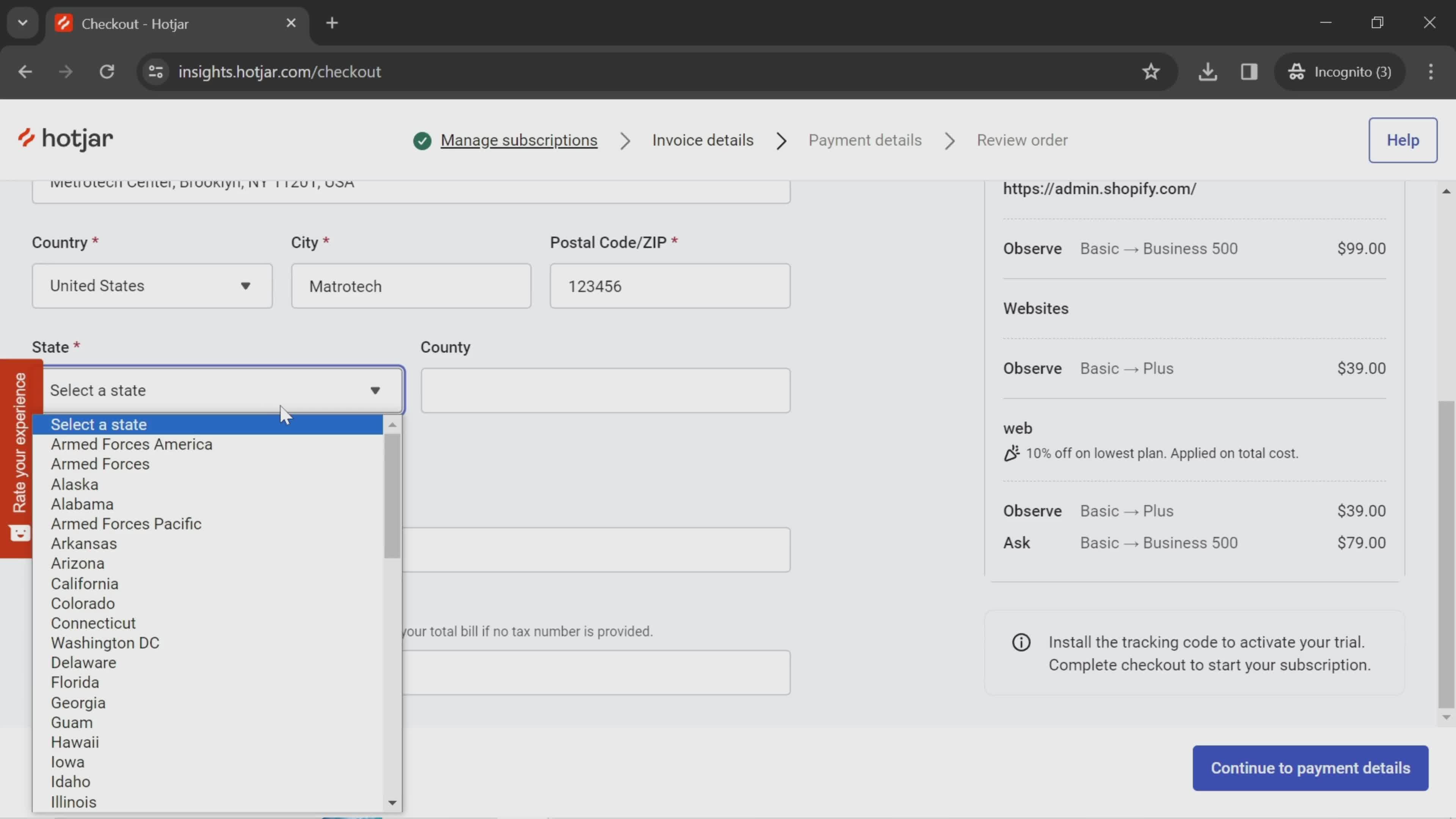
Task: Select Hawaii in the state list
Action: point(207,743)
